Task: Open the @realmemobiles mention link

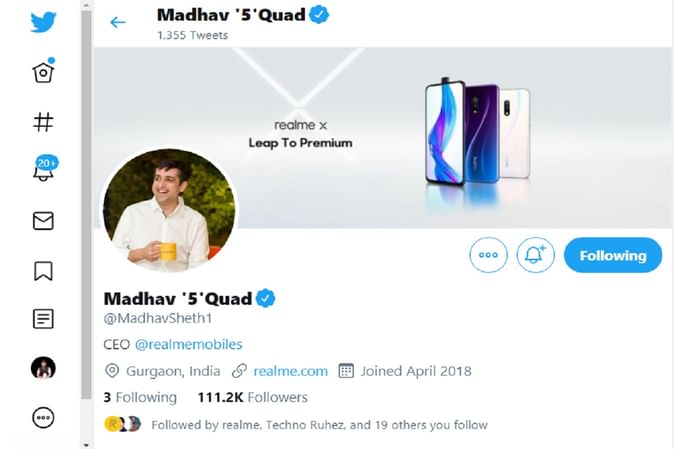Action: coord(188,344)
